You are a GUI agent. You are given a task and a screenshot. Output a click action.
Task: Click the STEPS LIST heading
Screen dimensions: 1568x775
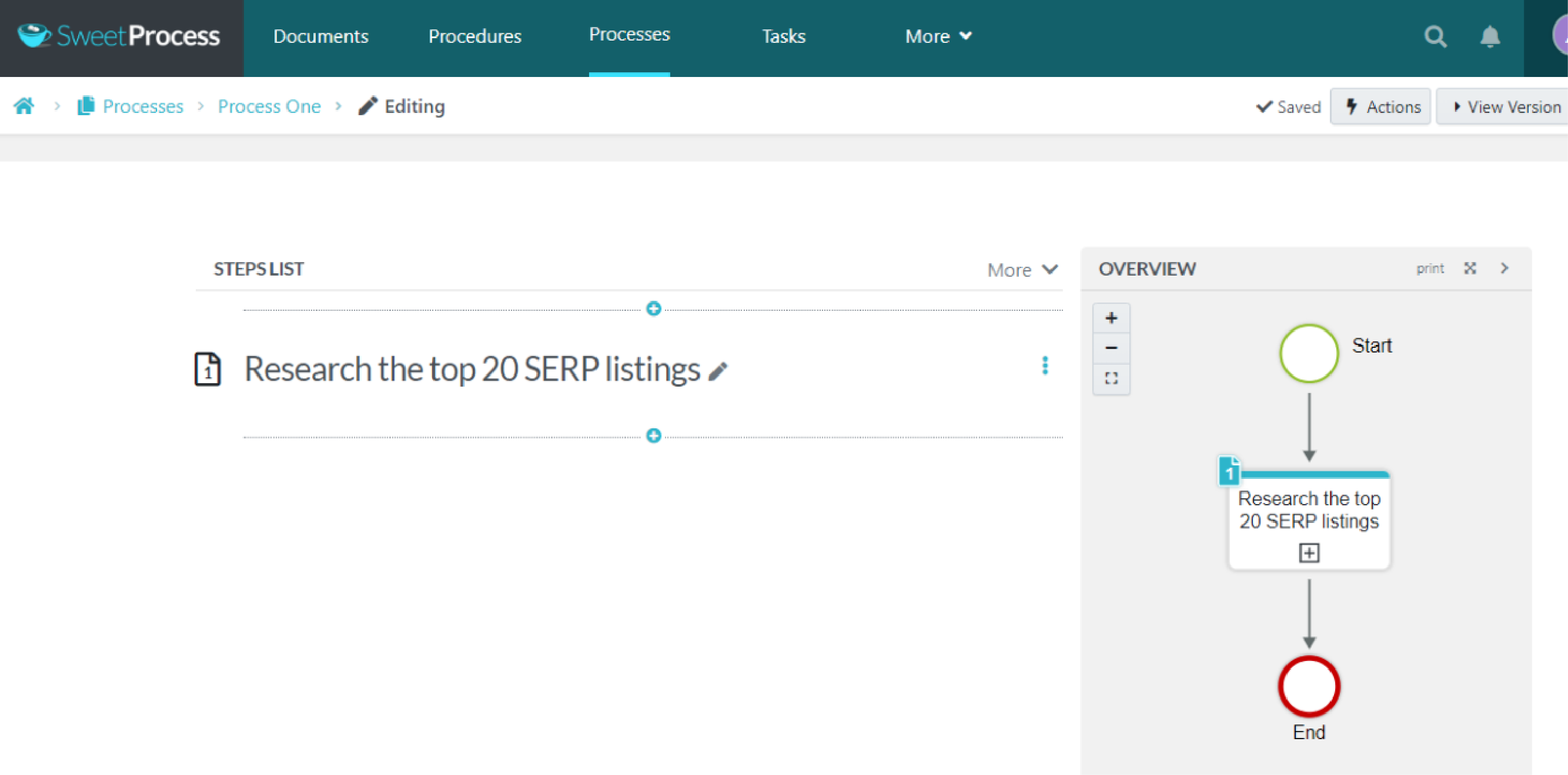tap(259, 269)
